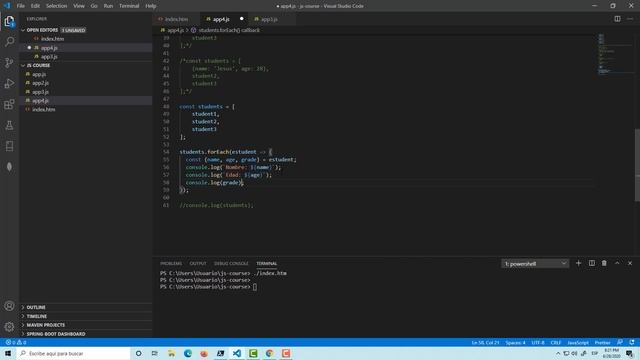Image resolution: width=640 pixels, height=360 pixels.
Task: Split the terminal panel
Action: coord(591,263)
